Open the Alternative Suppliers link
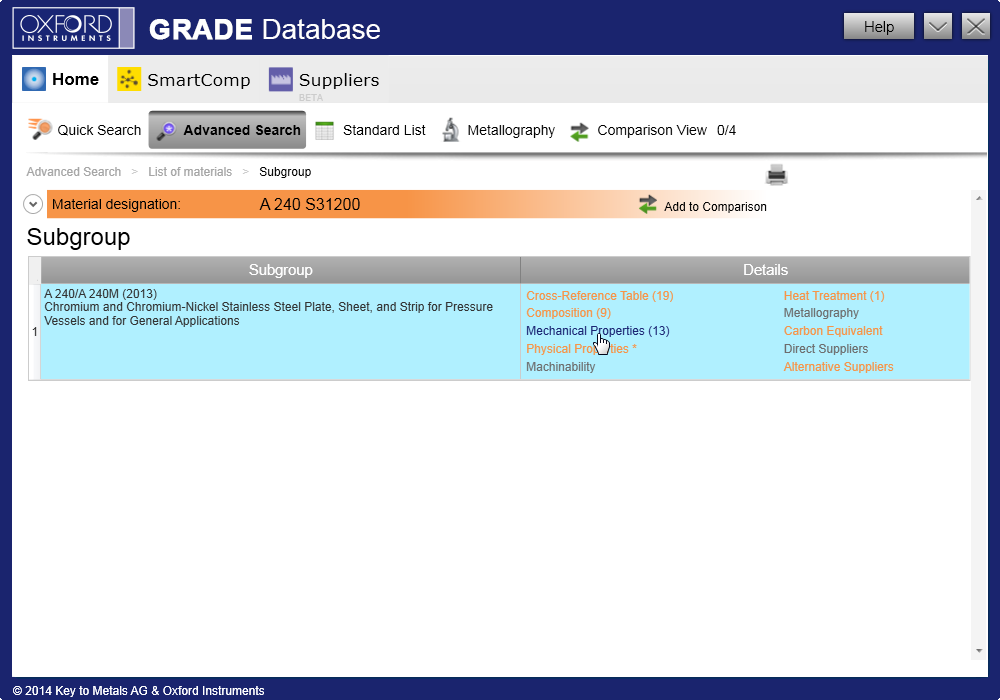Viewport: 1000px width, 700px height. pos(838,366)
